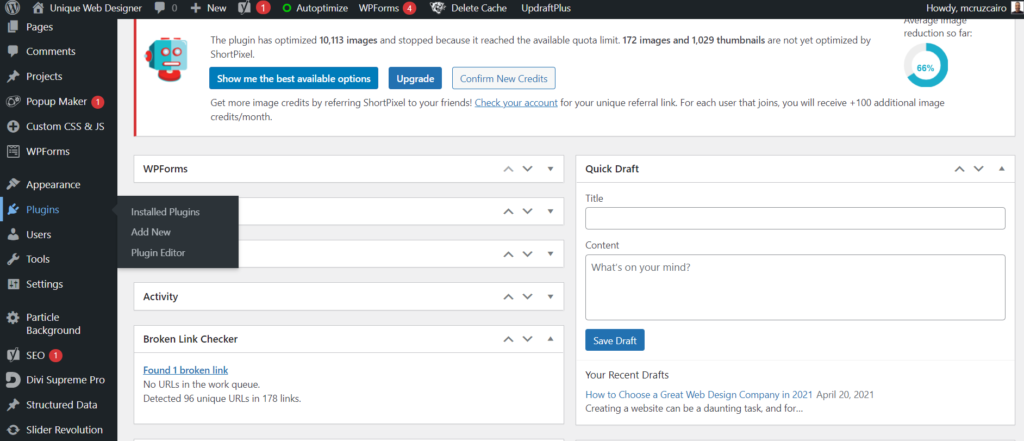Open Found 1 broken link
This screenshot has width=1024, height=441.
[185, 370]
